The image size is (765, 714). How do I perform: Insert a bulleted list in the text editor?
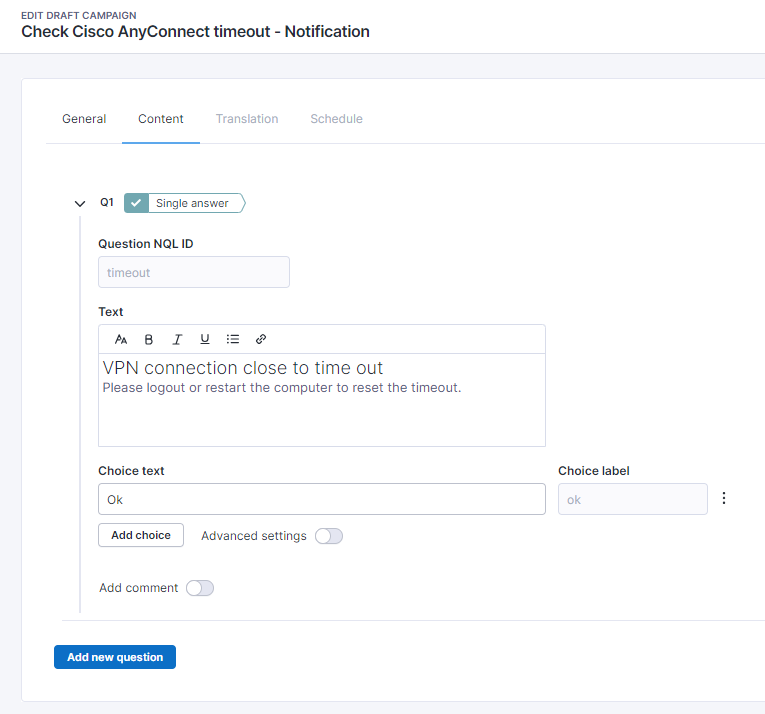pyautogui.click(x=233, y=339)
